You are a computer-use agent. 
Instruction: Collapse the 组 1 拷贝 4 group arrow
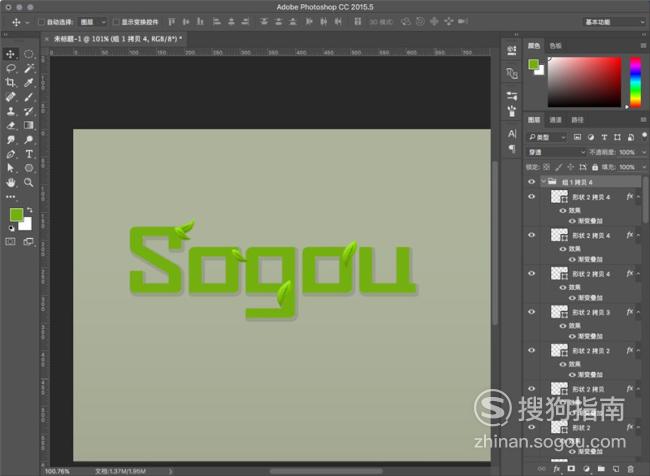point(543,182)
